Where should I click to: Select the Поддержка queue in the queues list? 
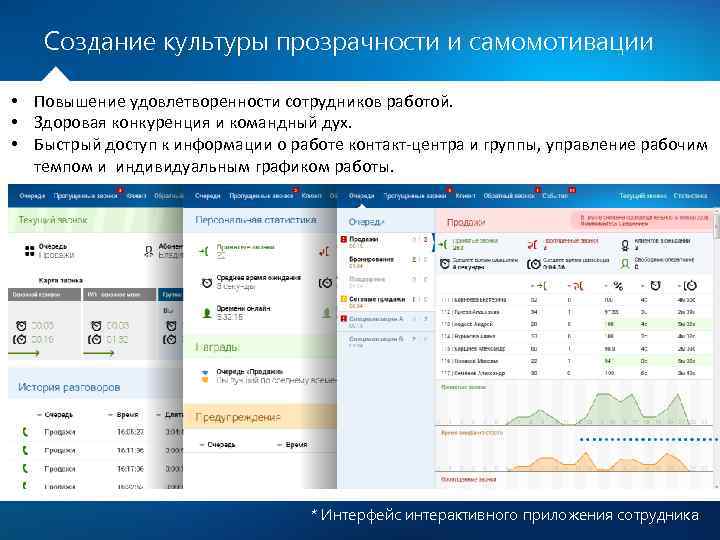coord(385,281)
